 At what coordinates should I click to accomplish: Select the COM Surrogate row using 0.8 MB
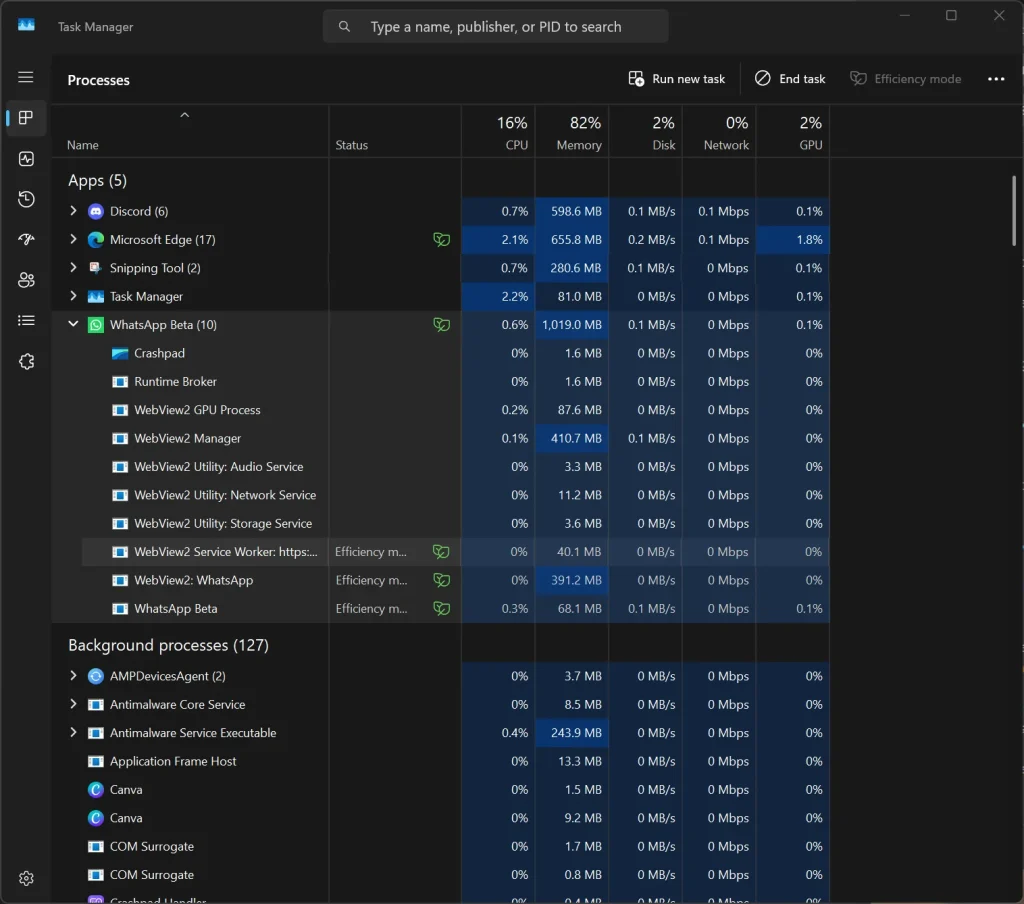440,875
